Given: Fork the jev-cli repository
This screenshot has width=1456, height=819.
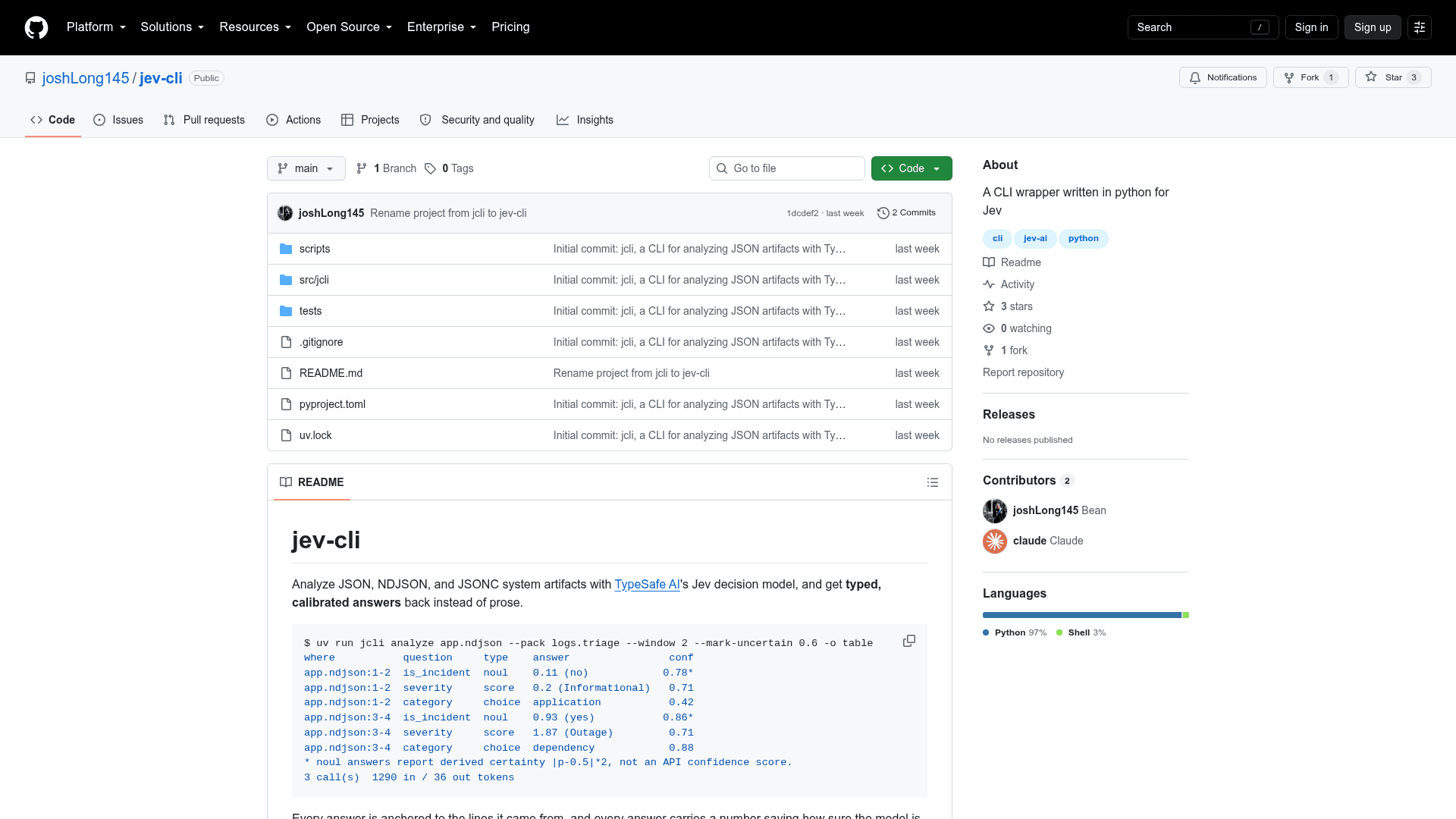Looking at the screenshot, I should coord(1310,77).
